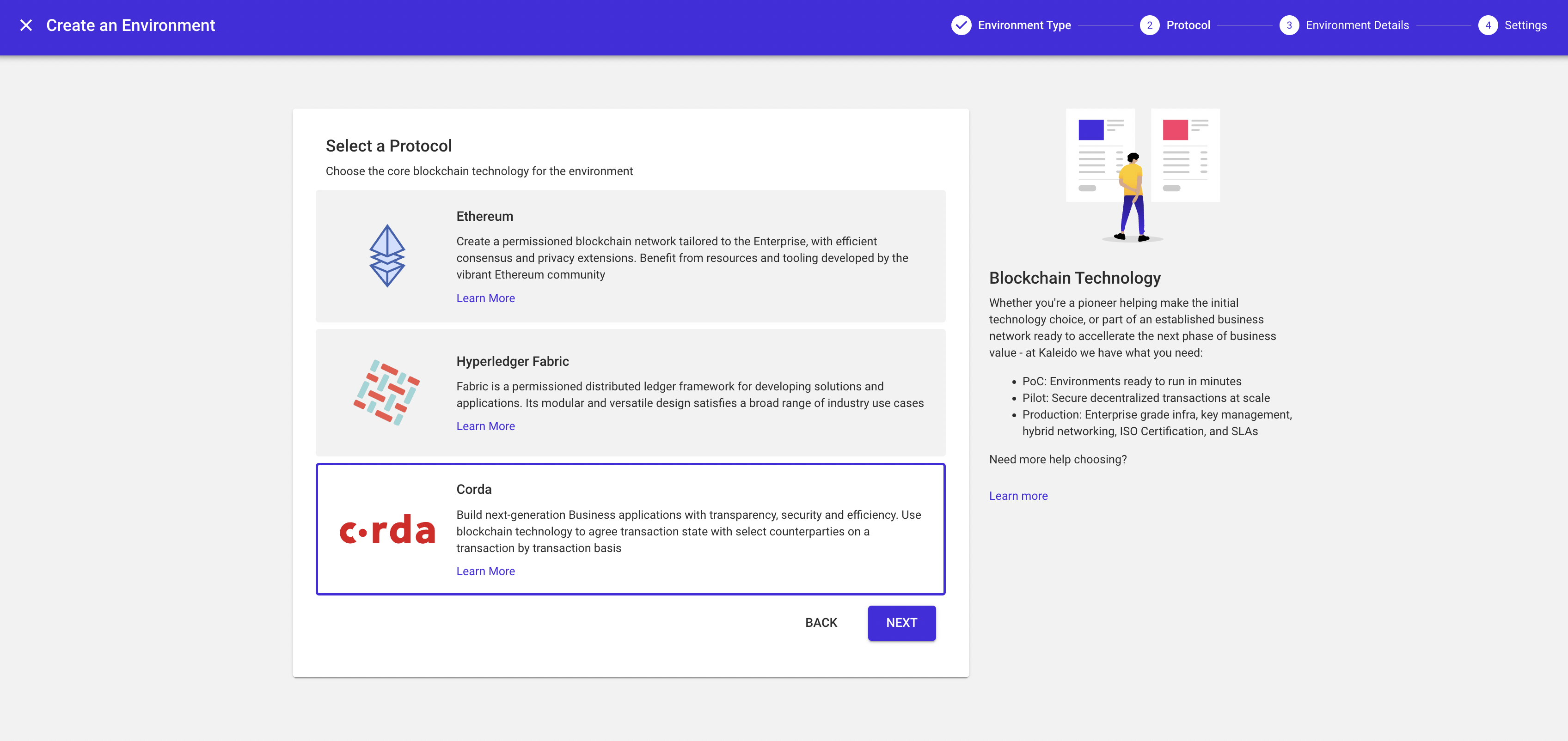Image resolution: width=1568 pixels, height=741 pixels.
Task: Open Learn More under Corda
Action: (485, 571)
